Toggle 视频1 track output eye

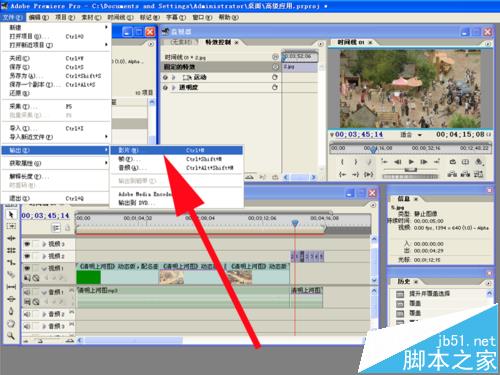click(x=27, y=268)
